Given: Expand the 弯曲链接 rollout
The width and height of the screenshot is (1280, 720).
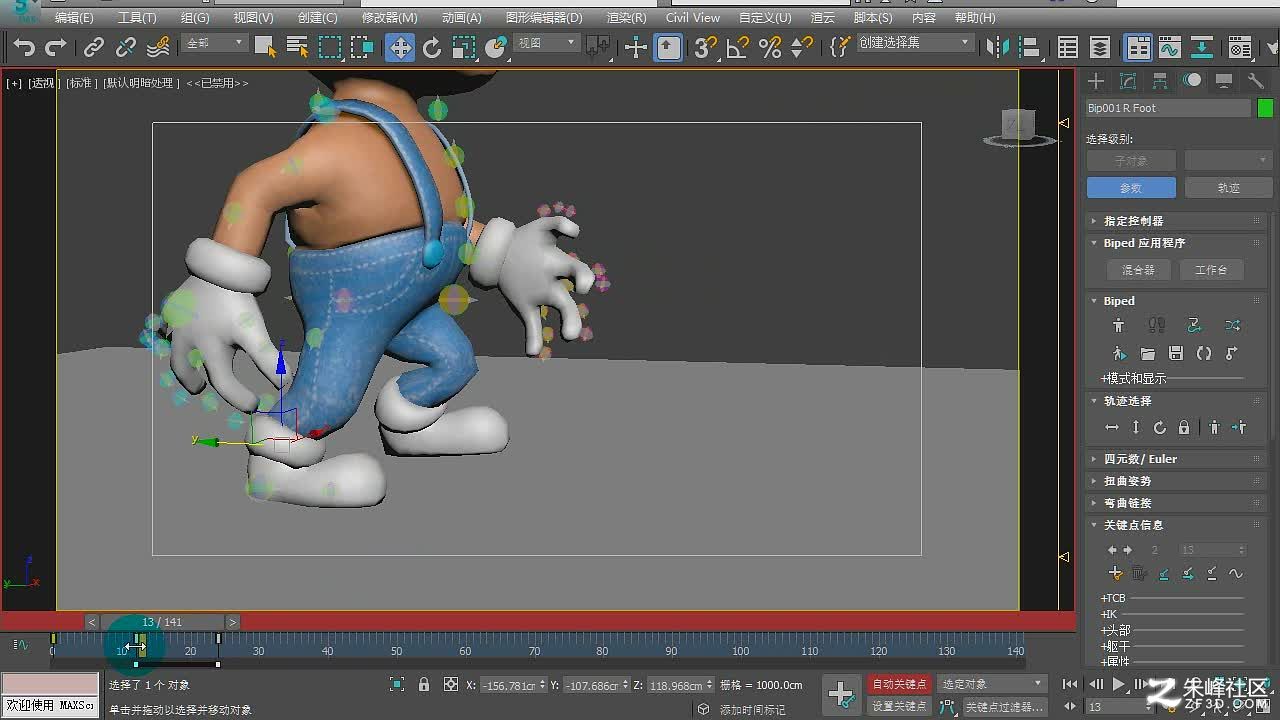Looking at the screenshot, I should click(x=1177, y=503).
